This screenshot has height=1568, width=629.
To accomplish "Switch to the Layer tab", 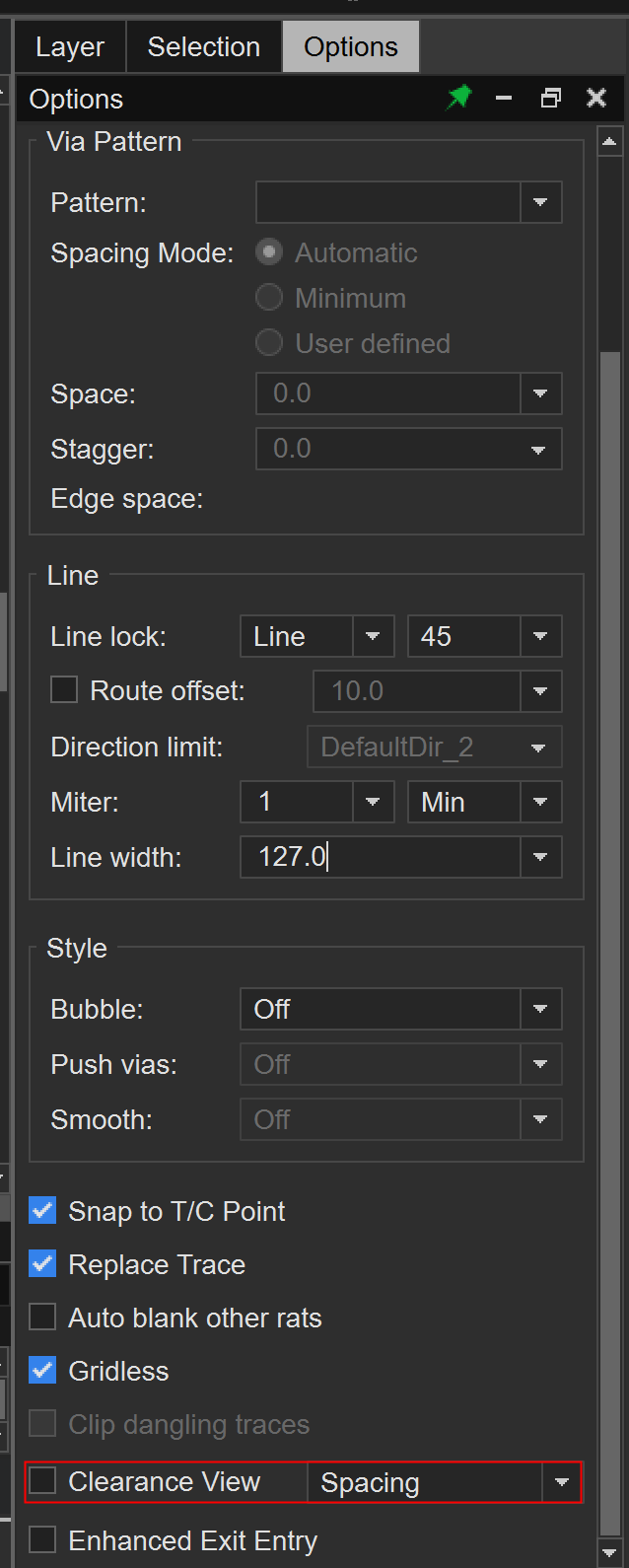I will click(x=70, y=46).
